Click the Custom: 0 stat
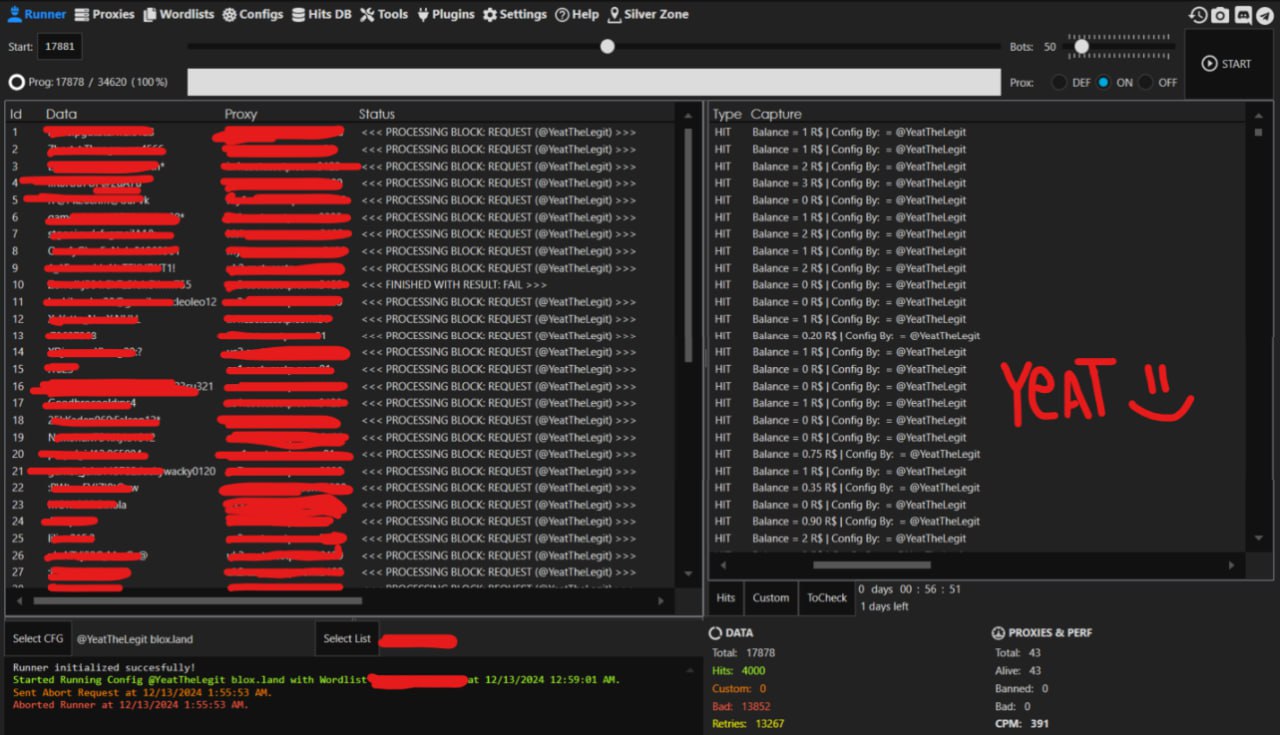The height and width of the screenshot is (735, 1280). (x=738, y=688)
